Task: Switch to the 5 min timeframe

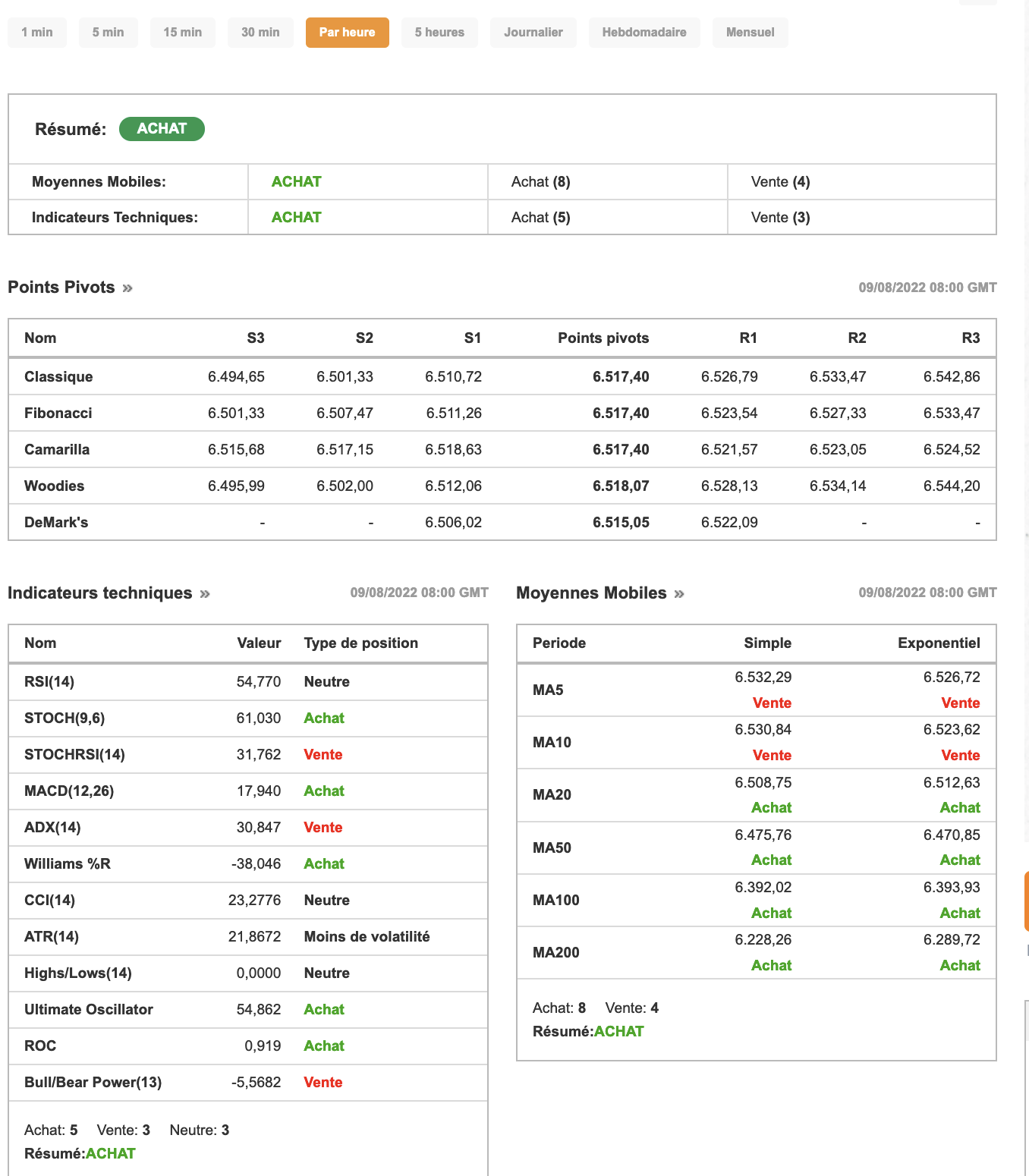Action: [x=109, y=33]
